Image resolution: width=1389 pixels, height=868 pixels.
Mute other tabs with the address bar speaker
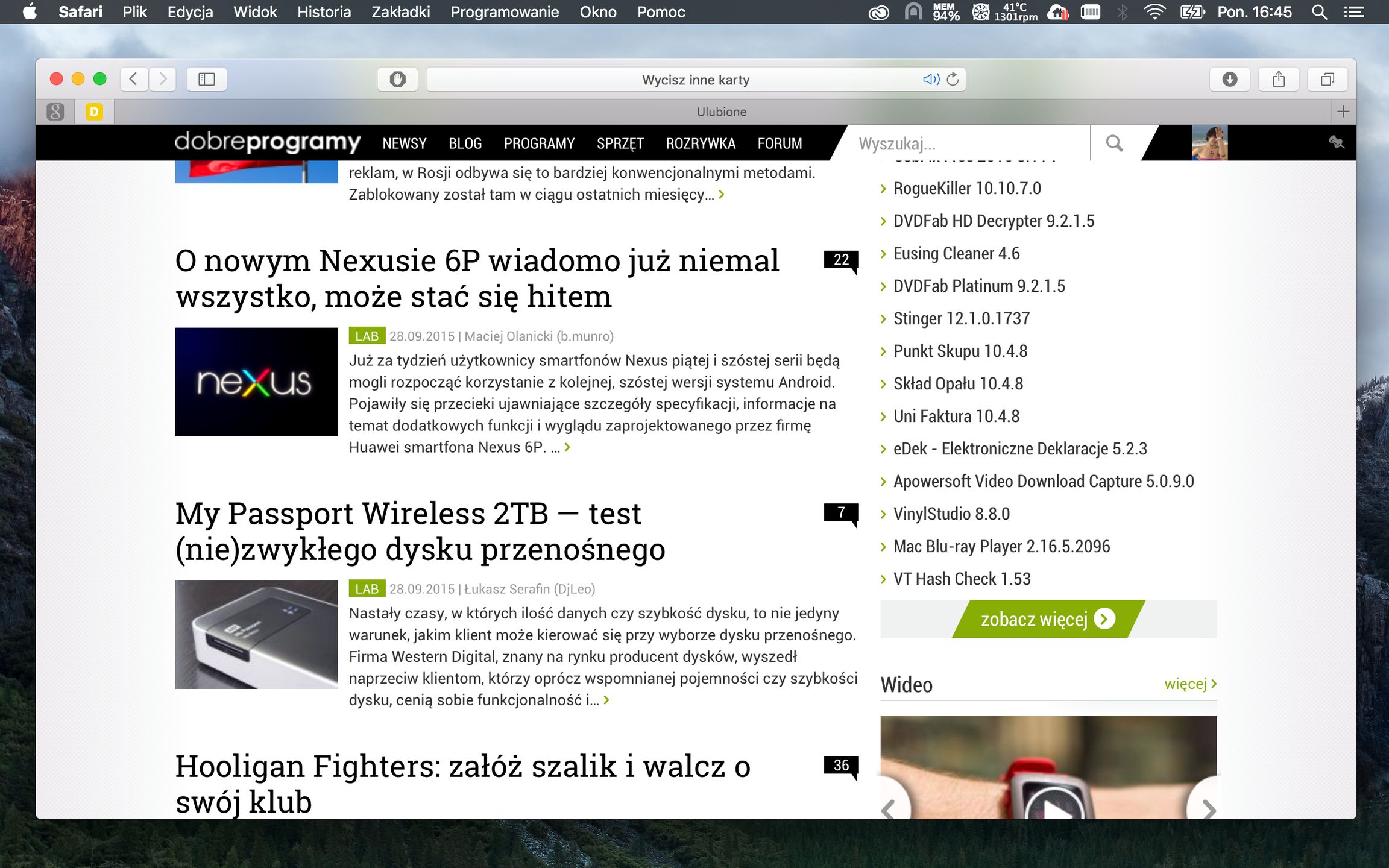coord(931,79)
